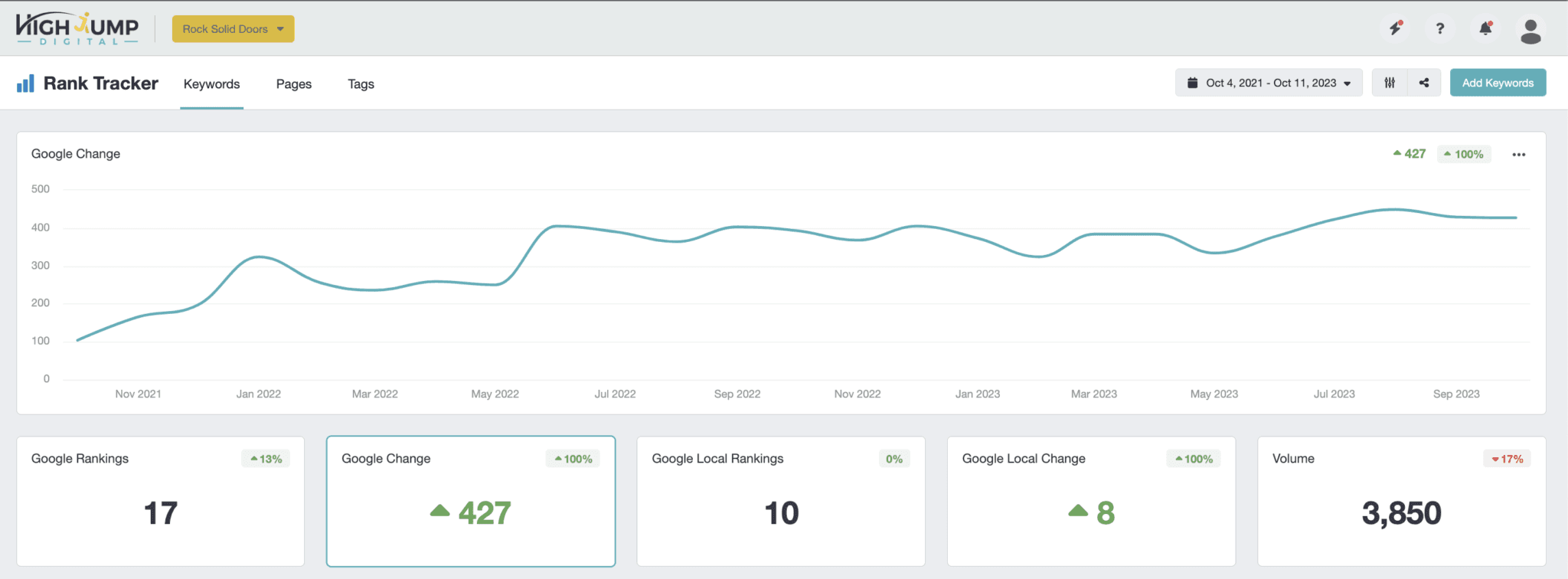Click the 100% badge in chart header
This screenshot has width=1568, height=579.
[1464, 154]
